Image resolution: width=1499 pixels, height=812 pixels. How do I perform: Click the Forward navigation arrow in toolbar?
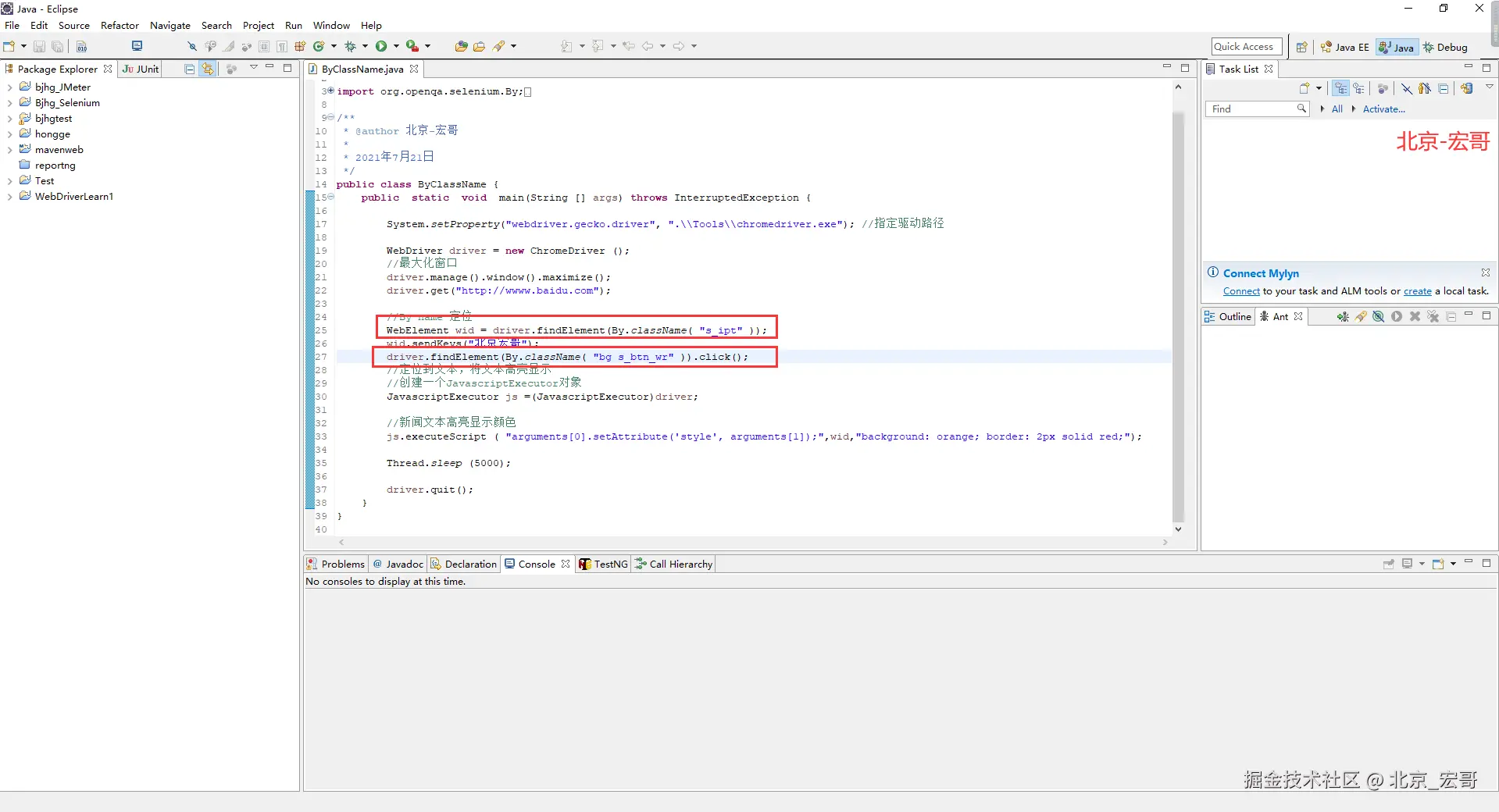[x=679, y=46]
